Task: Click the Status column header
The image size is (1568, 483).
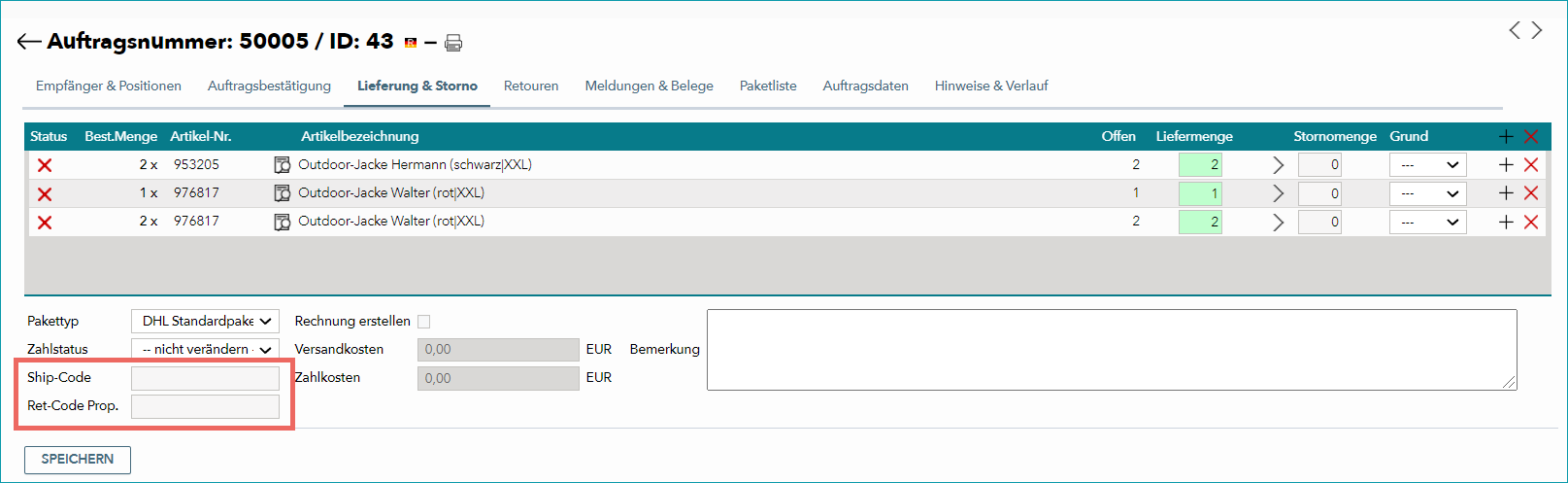Action: point(49,137)
